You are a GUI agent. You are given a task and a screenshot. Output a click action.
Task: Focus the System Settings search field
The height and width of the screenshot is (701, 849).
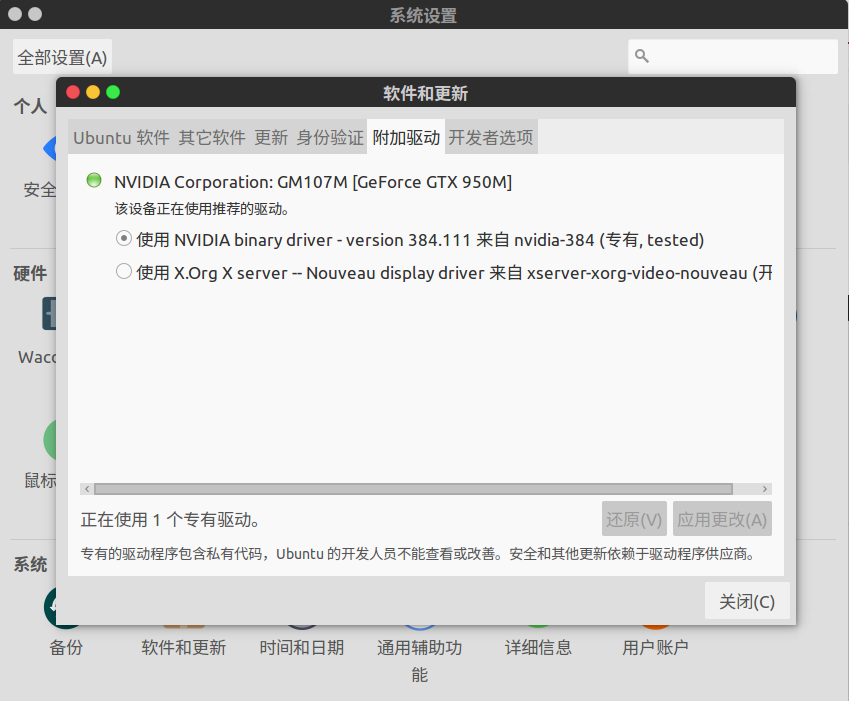tap(733, 56)
